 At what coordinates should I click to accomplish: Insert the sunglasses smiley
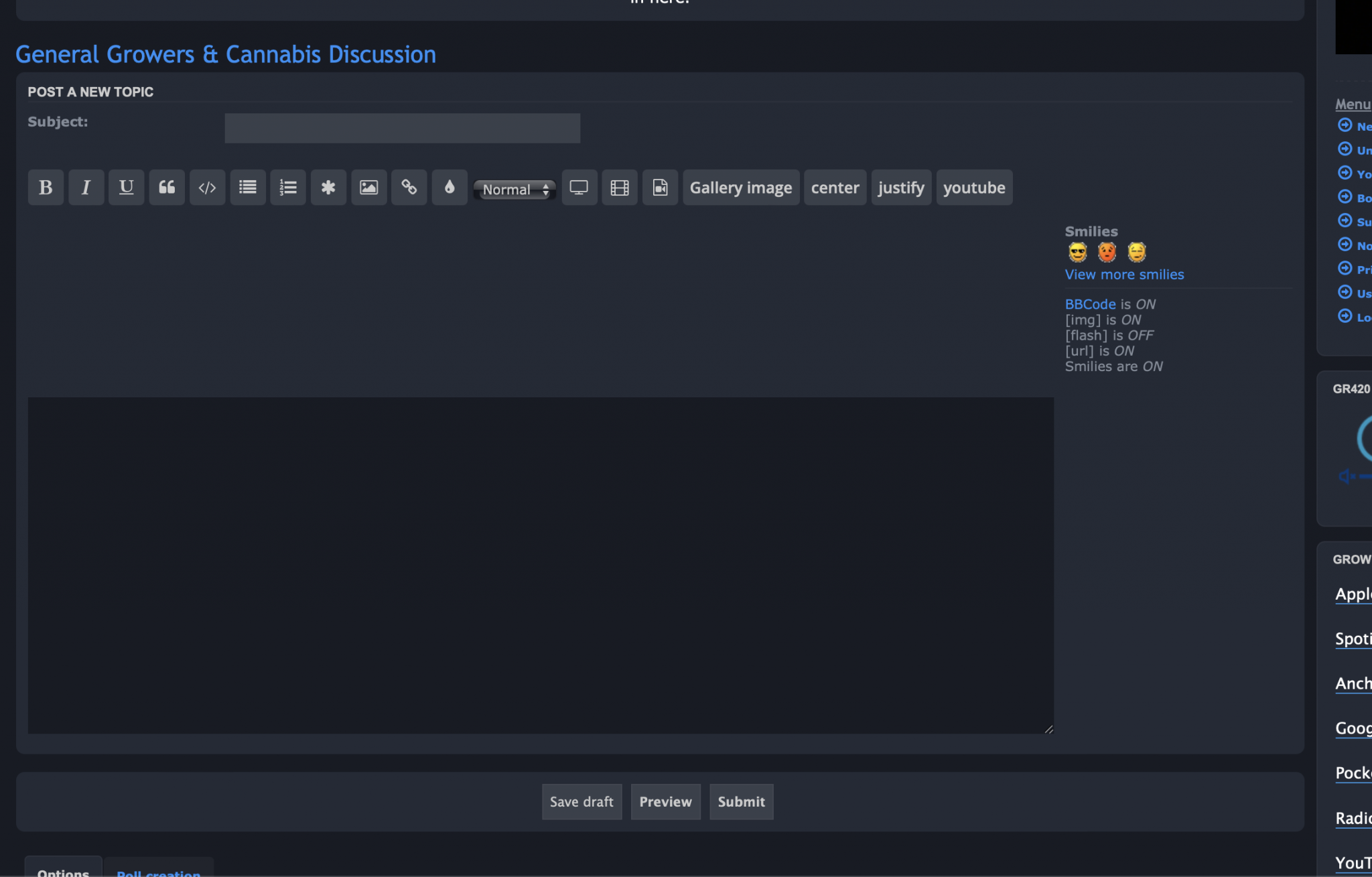[1077, 253]
